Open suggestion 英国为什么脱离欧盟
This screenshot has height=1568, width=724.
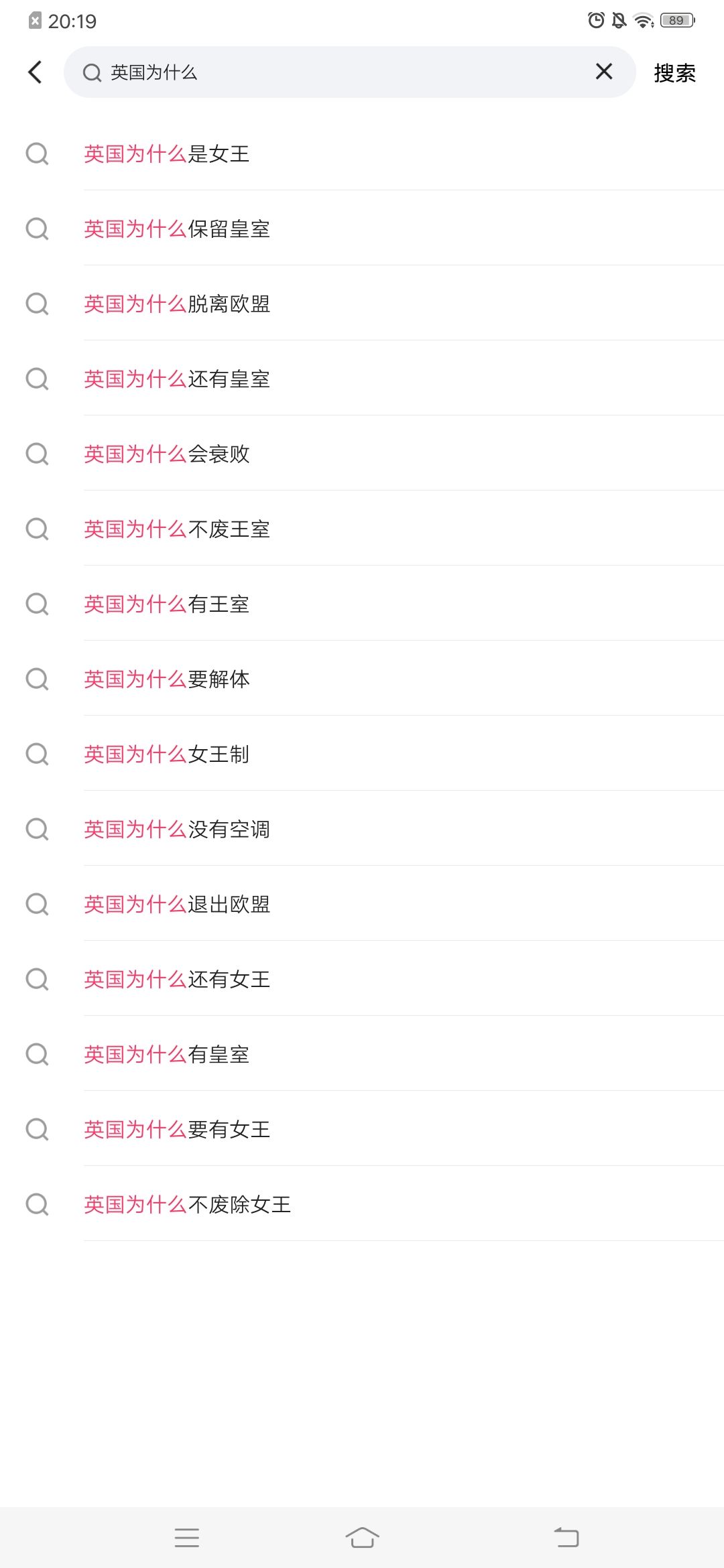(177, 304)
